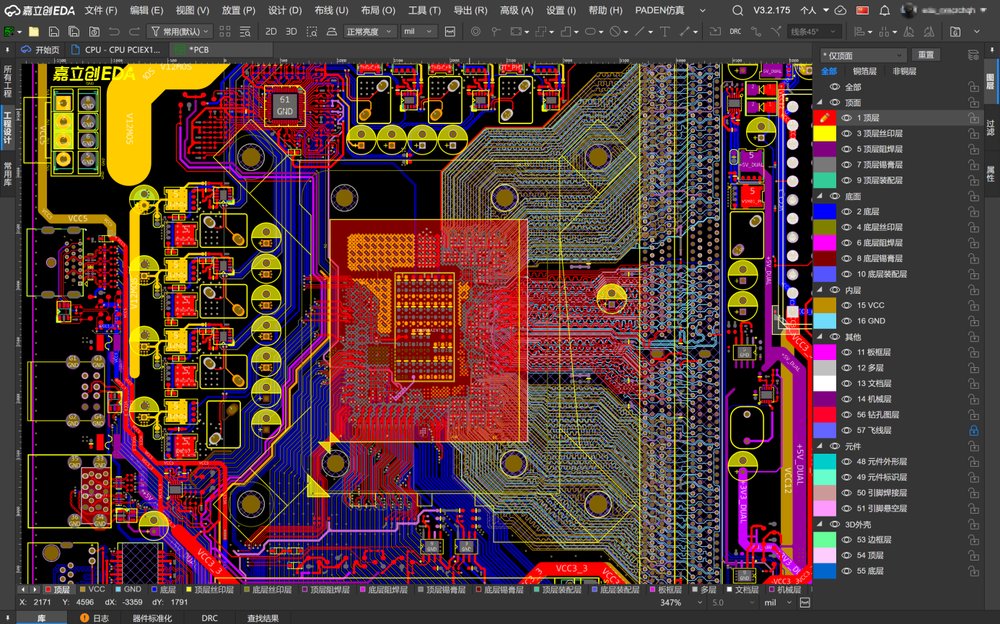Hide the 16 GND inner layer

pos(846,321)
